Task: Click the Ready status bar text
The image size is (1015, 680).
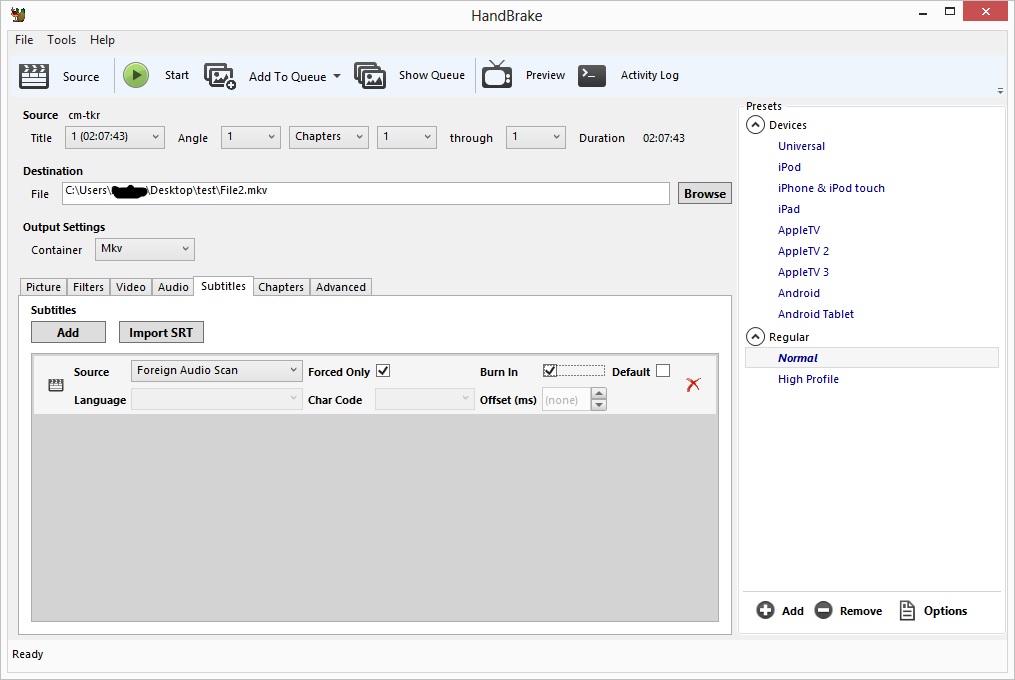Action: pyautogui.click(x=28, y=654)
